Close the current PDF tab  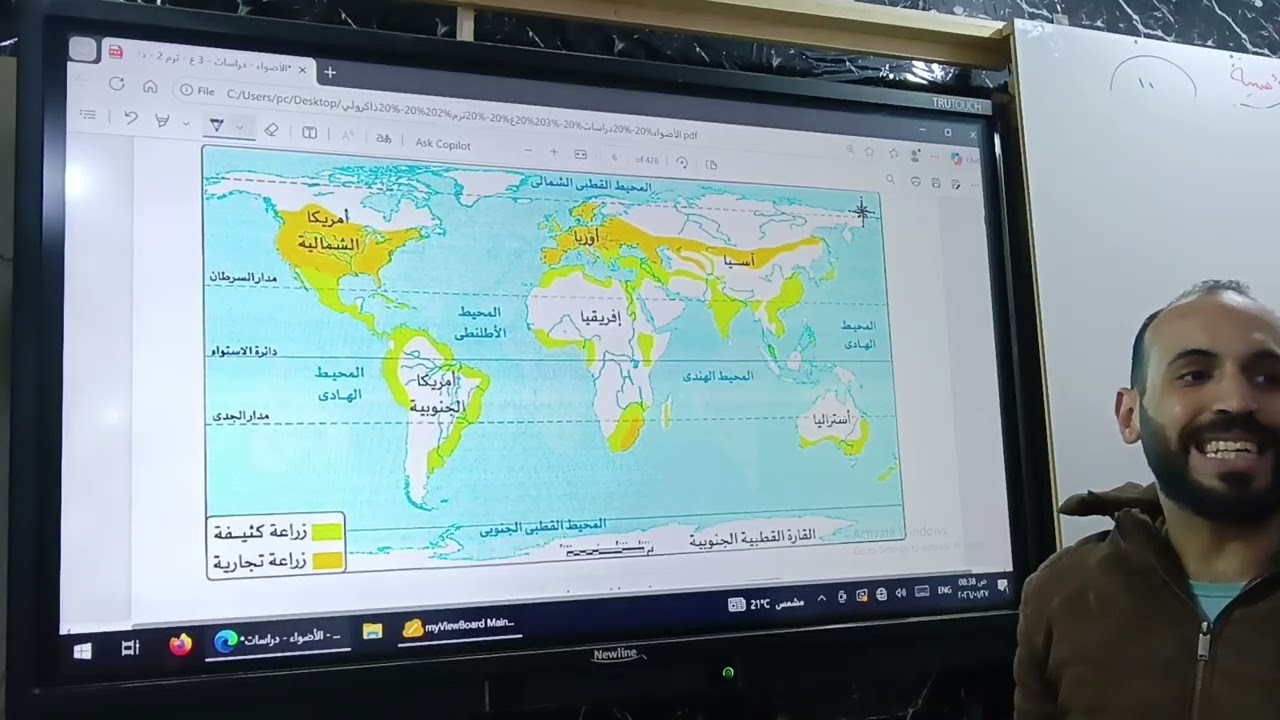(x=302, y=70)
